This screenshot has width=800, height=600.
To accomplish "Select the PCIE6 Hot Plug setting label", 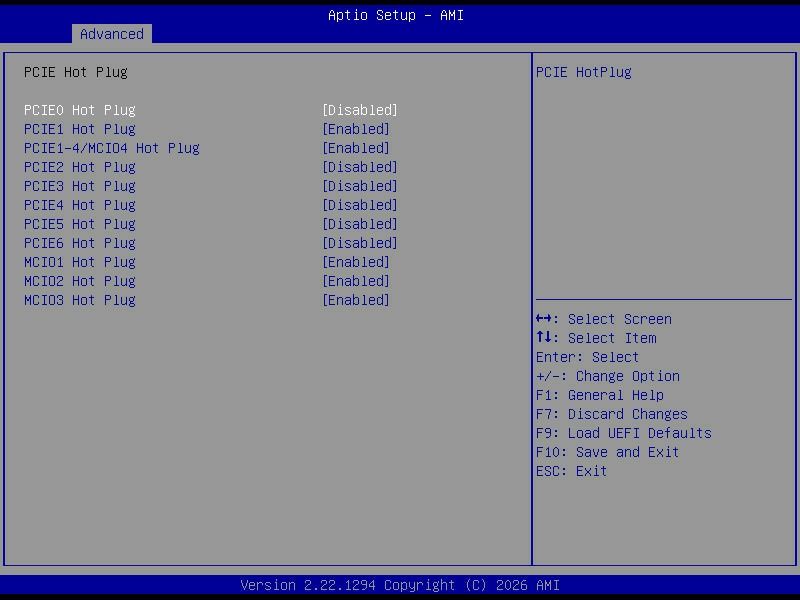I will 80,243.
